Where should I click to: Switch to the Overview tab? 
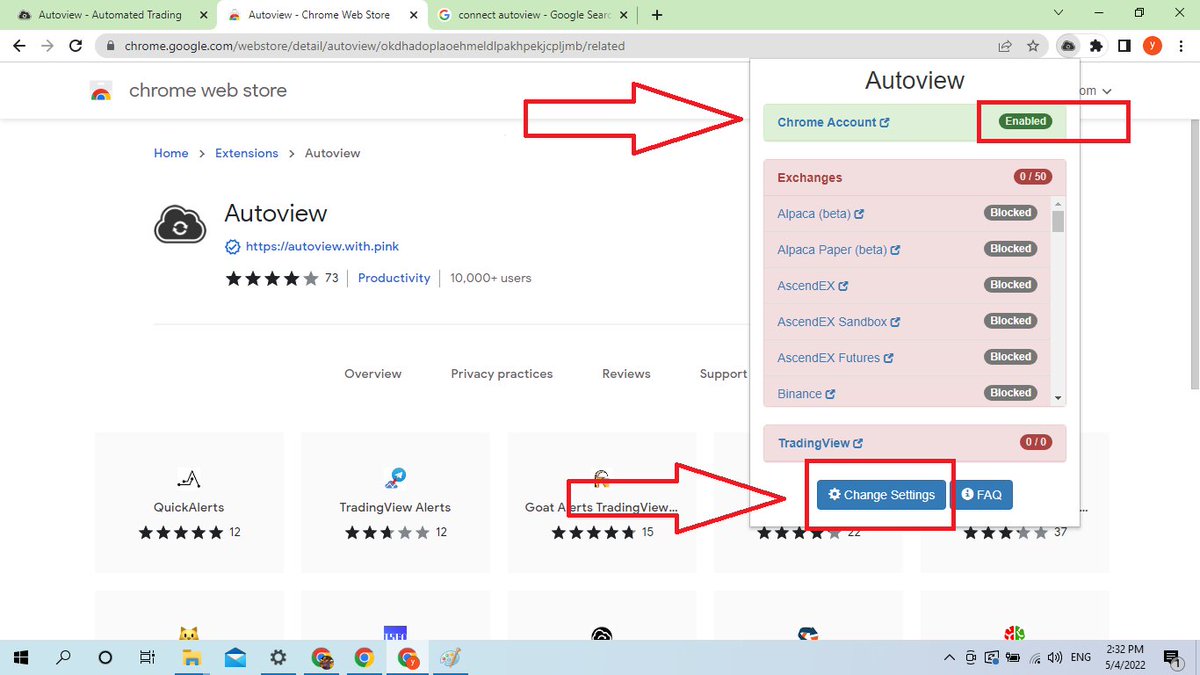pos(373,374)
